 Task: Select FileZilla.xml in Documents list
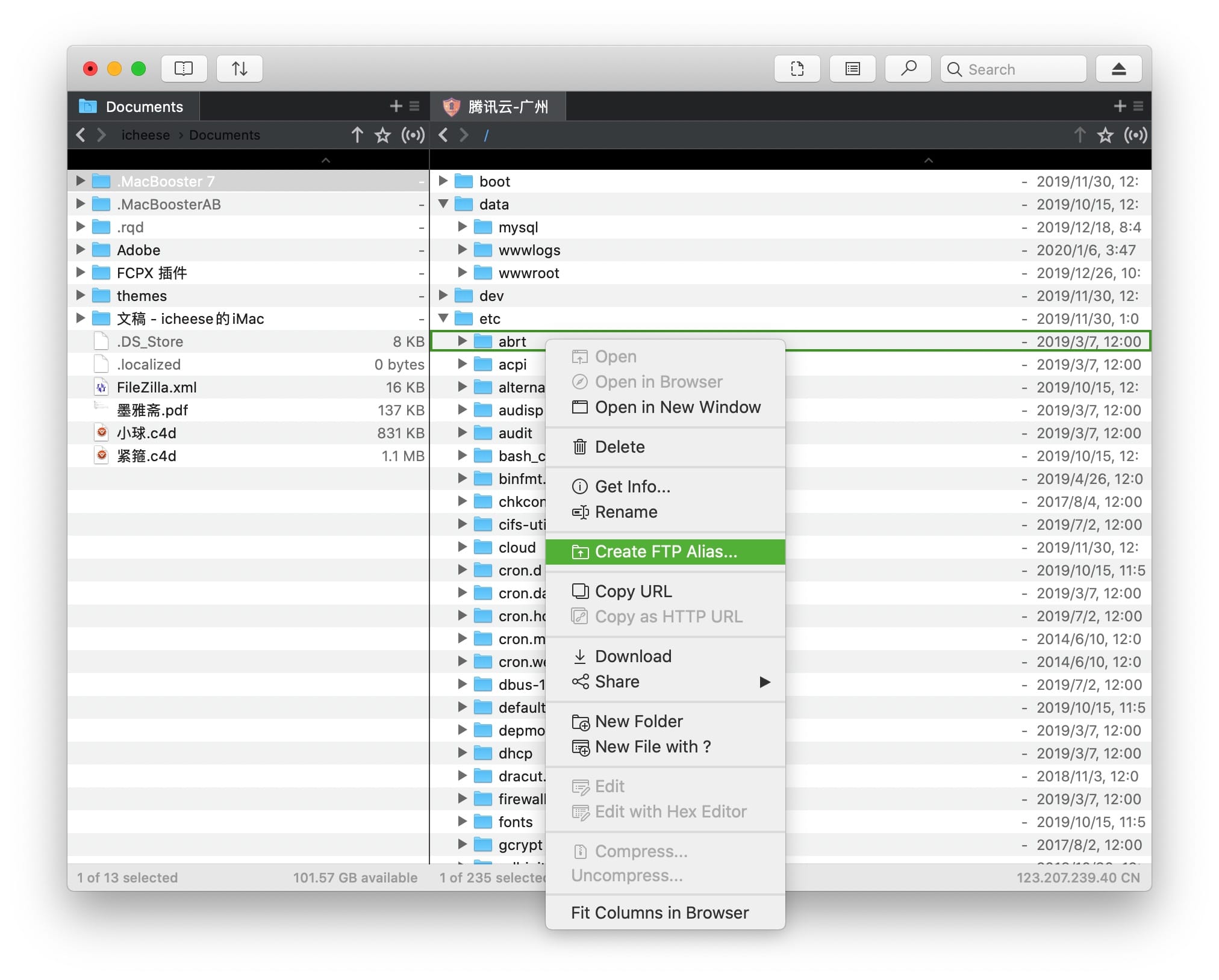157,388
